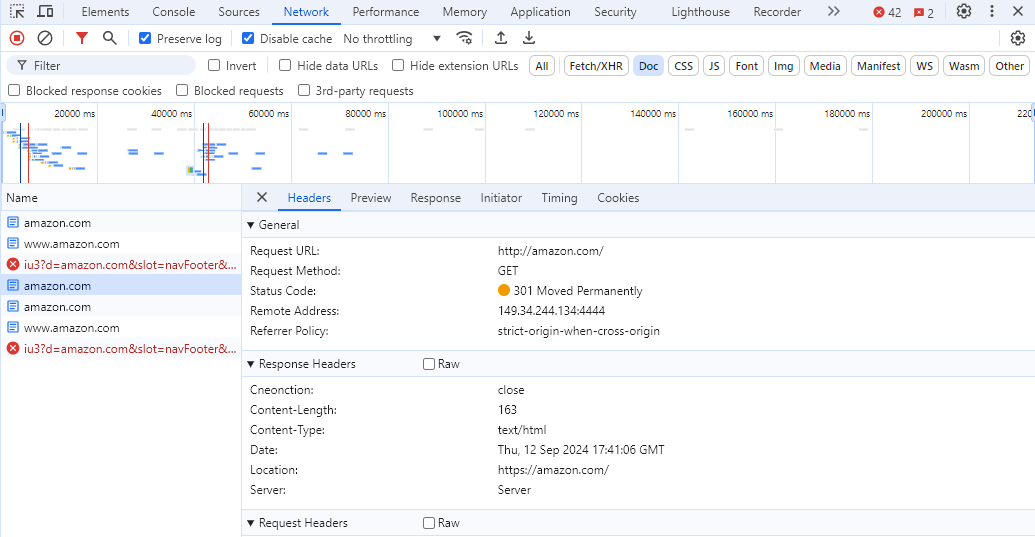Enable Raw view for Response Headers
Viewport: 1035px width, 537px height.
point(429,364)
